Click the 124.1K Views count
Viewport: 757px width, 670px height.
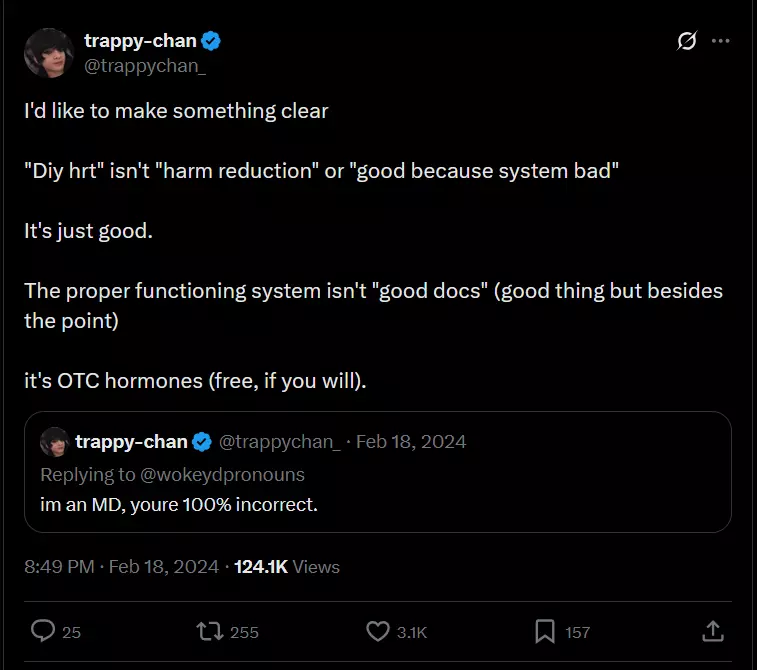click(x=286, y=567)
